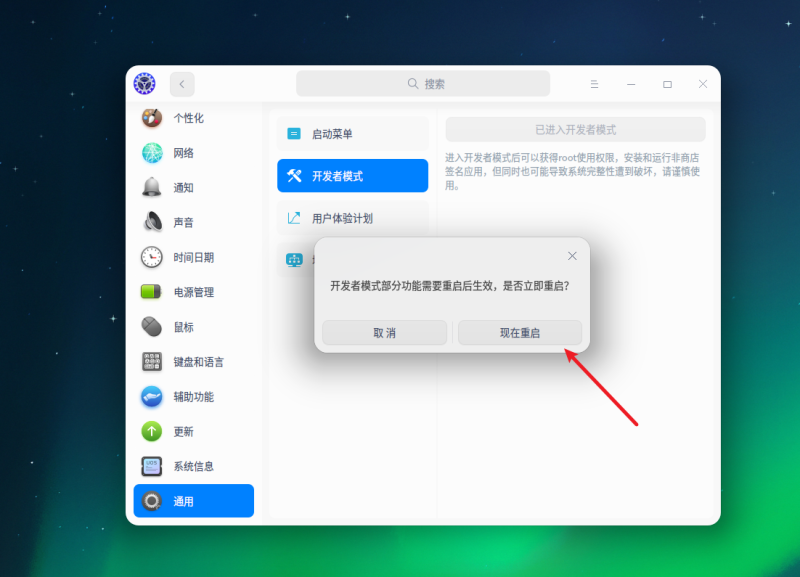Click the 电源管理 battery icon

[151, 292]
